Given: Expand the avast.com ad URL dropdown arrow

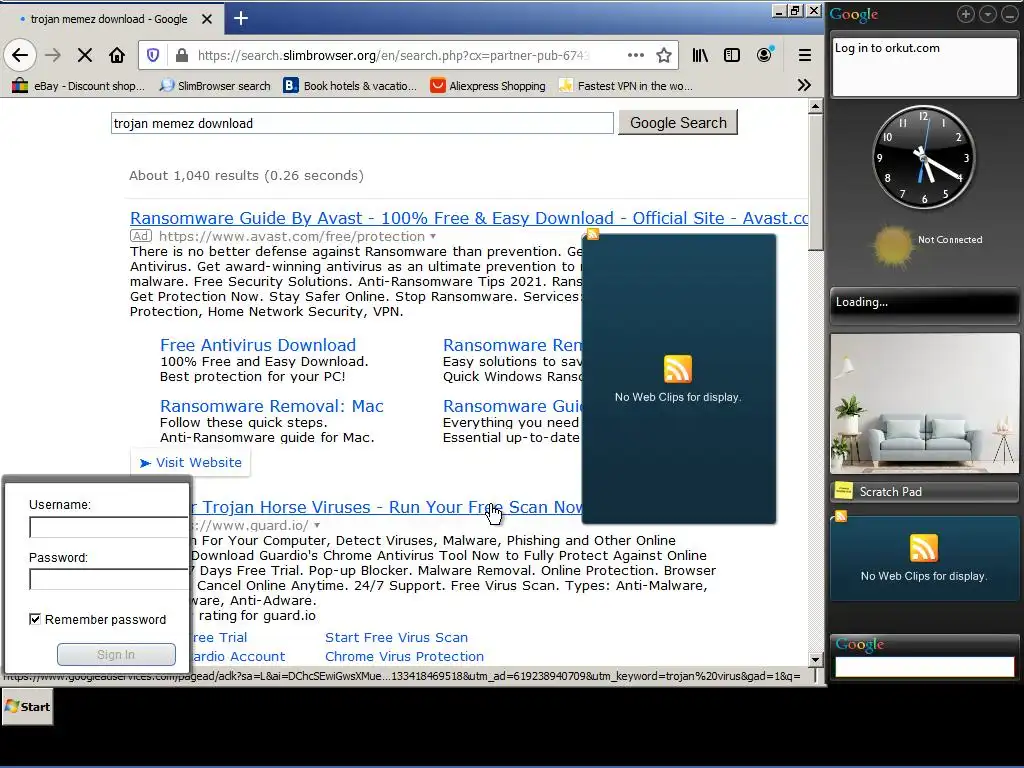Looking at the screenshot, I should pos(432,236).
